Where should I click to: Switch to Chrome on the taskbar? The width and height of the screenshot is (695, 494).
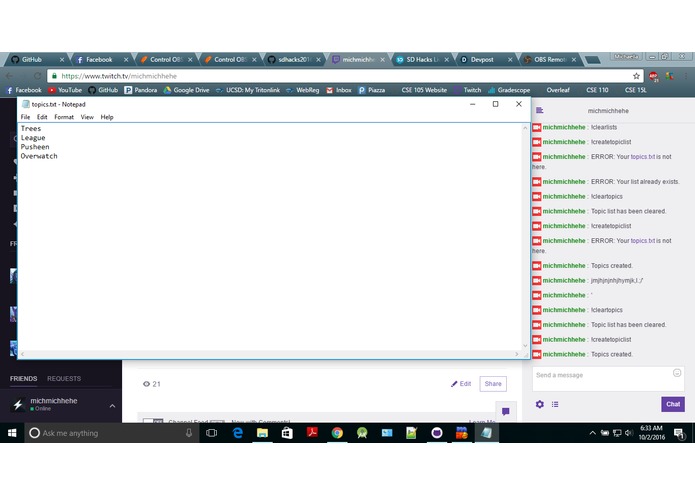337,433
